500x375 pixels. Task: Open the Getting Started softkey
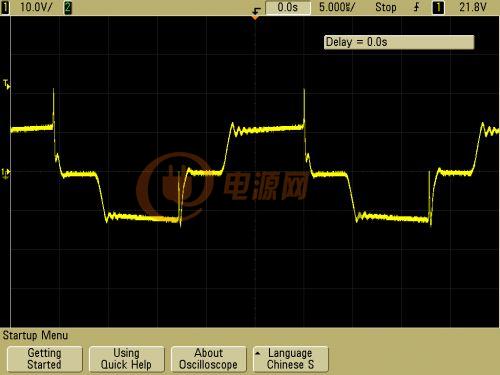[x=45, y=359]
